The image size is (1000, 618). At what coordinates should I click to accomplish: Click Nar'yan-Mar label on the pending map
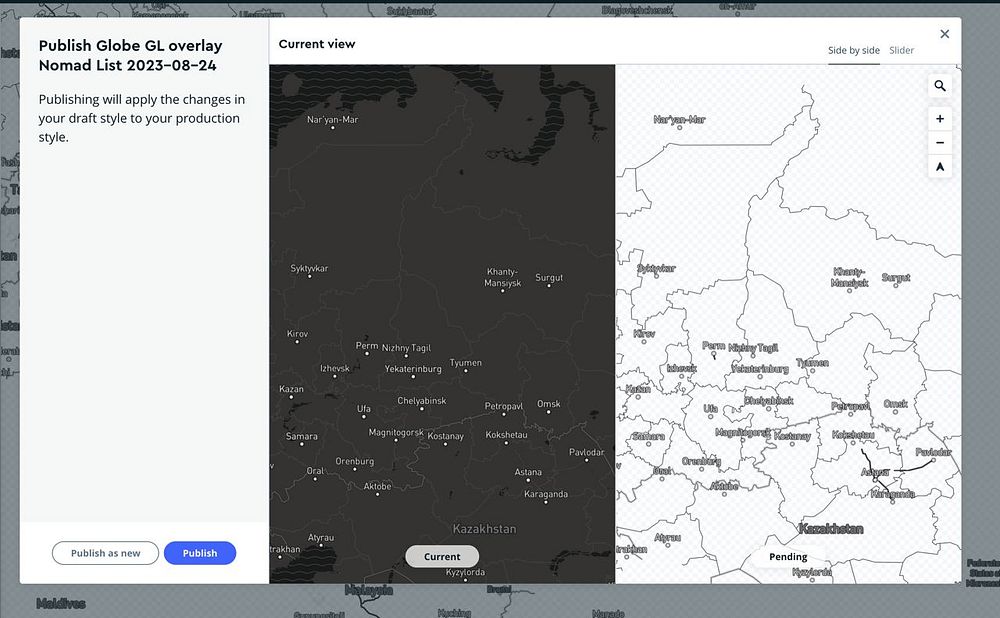(x=679, y=119)
